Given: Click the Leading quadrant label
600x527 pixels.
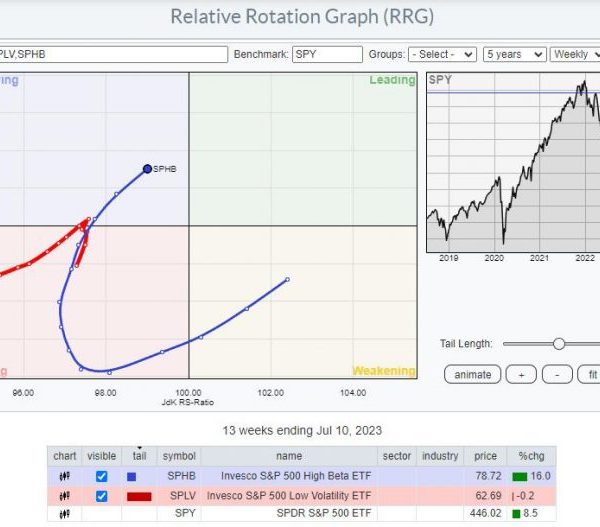Looking at the screenshot, I should [x=392, y=80].
